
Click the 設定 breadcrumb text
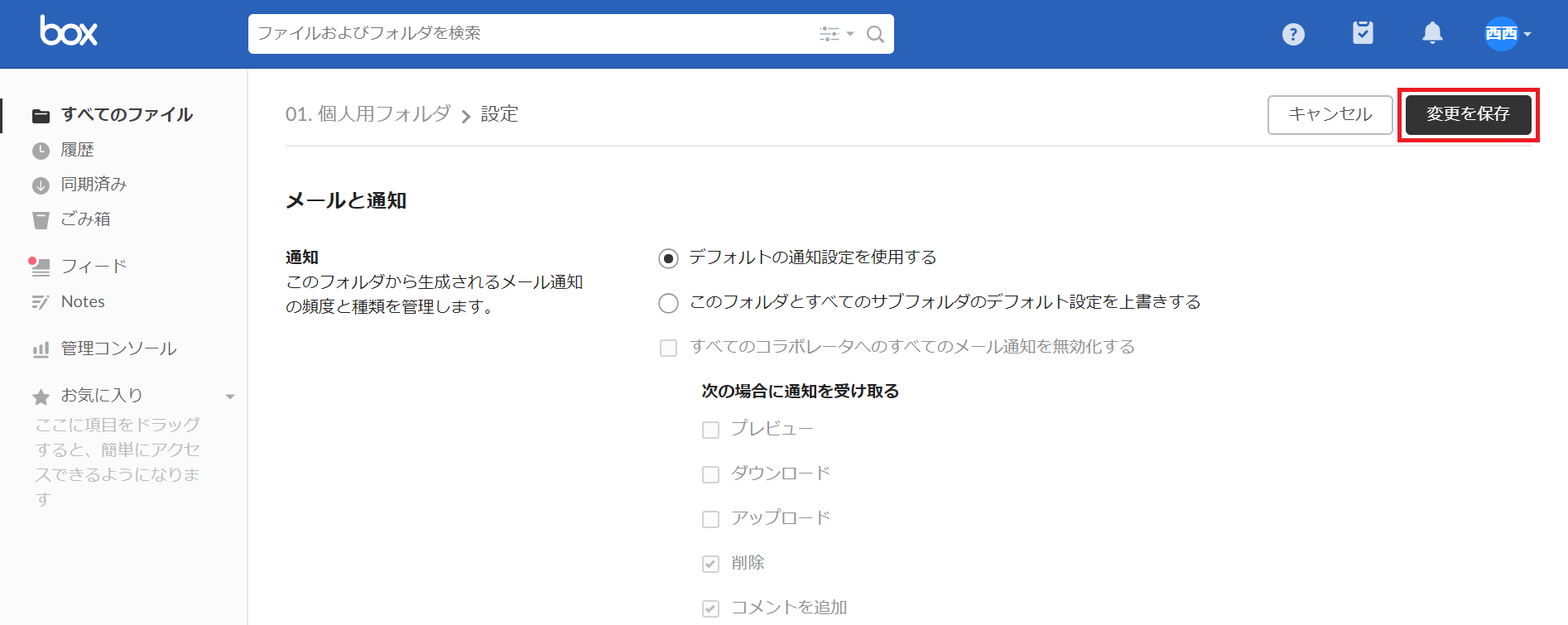tap(499, 113)
